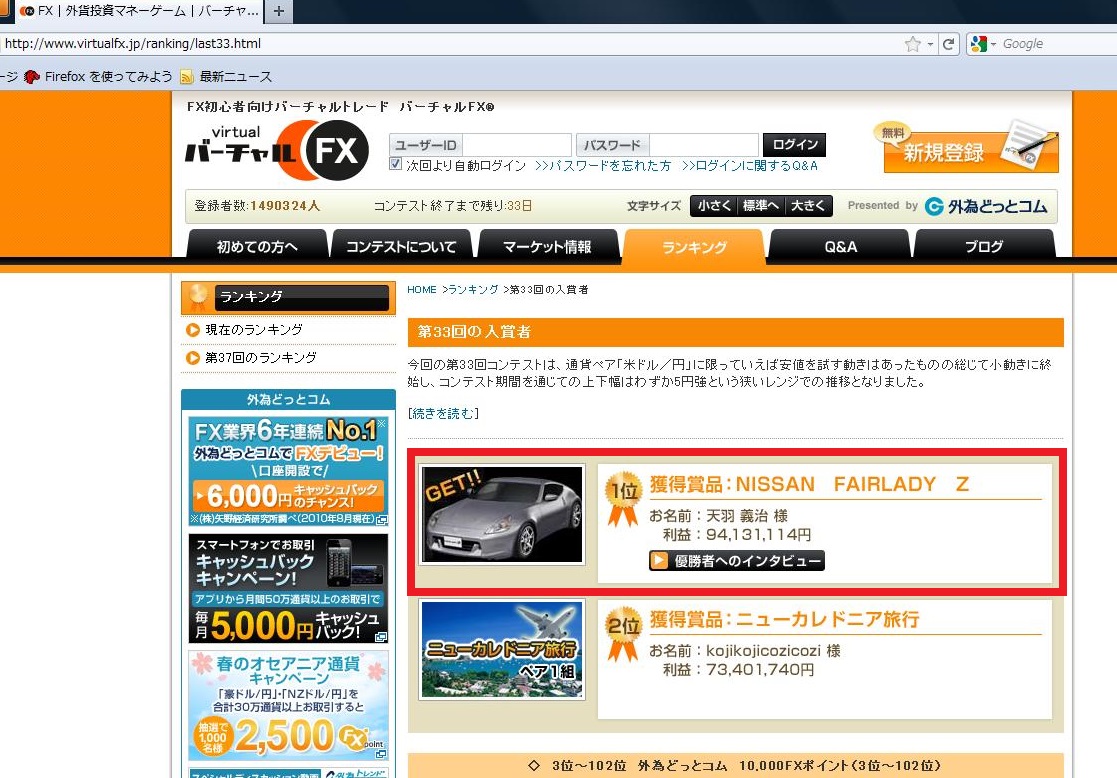Click the 利益：73,401,740円 text

(738, 670)
